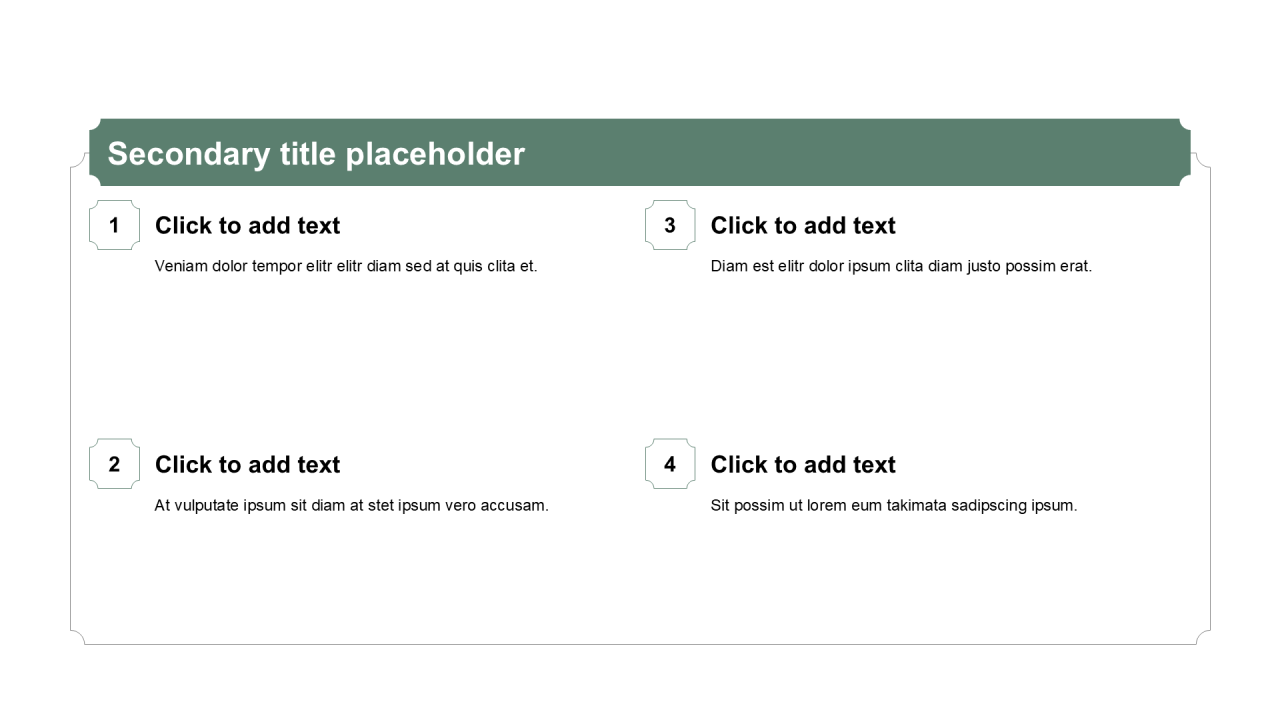Click the notched top-left corner of green banner

pyautogui.click(x=95, y=125)
